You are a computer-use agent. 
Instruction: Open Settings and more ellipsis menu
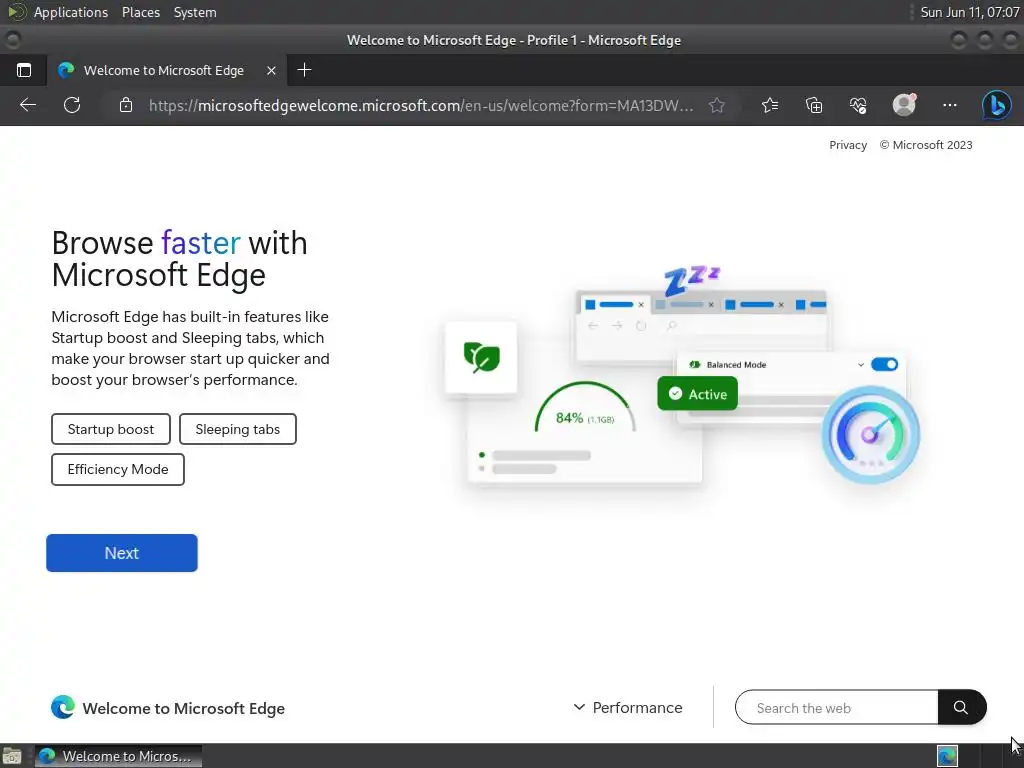pos(950,105)
